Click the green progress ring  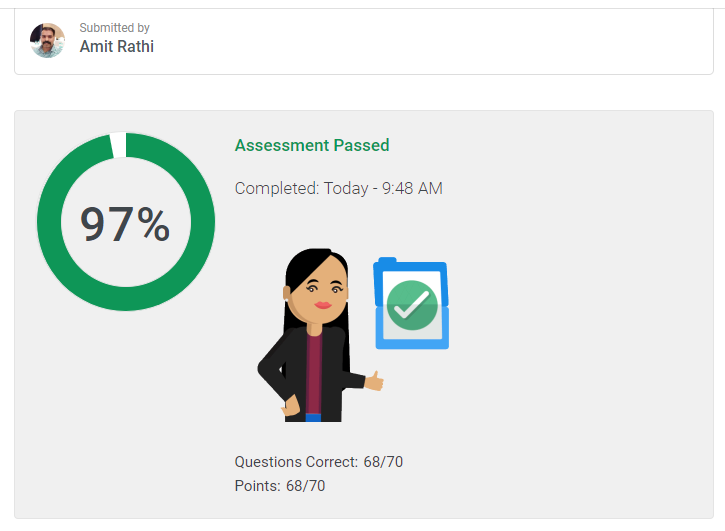point(49,222)
